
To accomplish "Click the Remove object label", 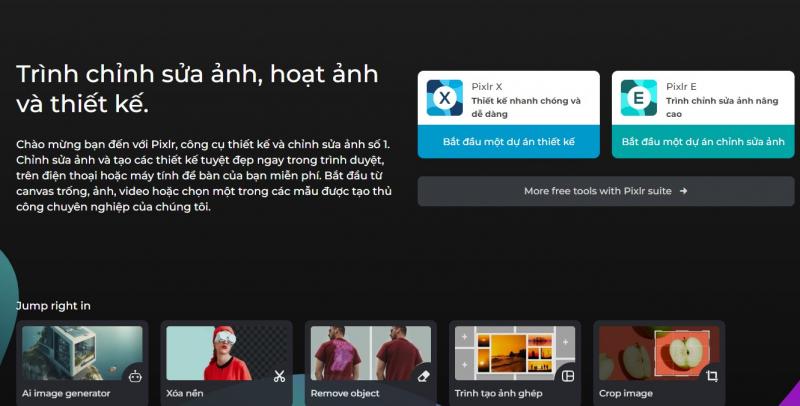I will coord(345,393).
